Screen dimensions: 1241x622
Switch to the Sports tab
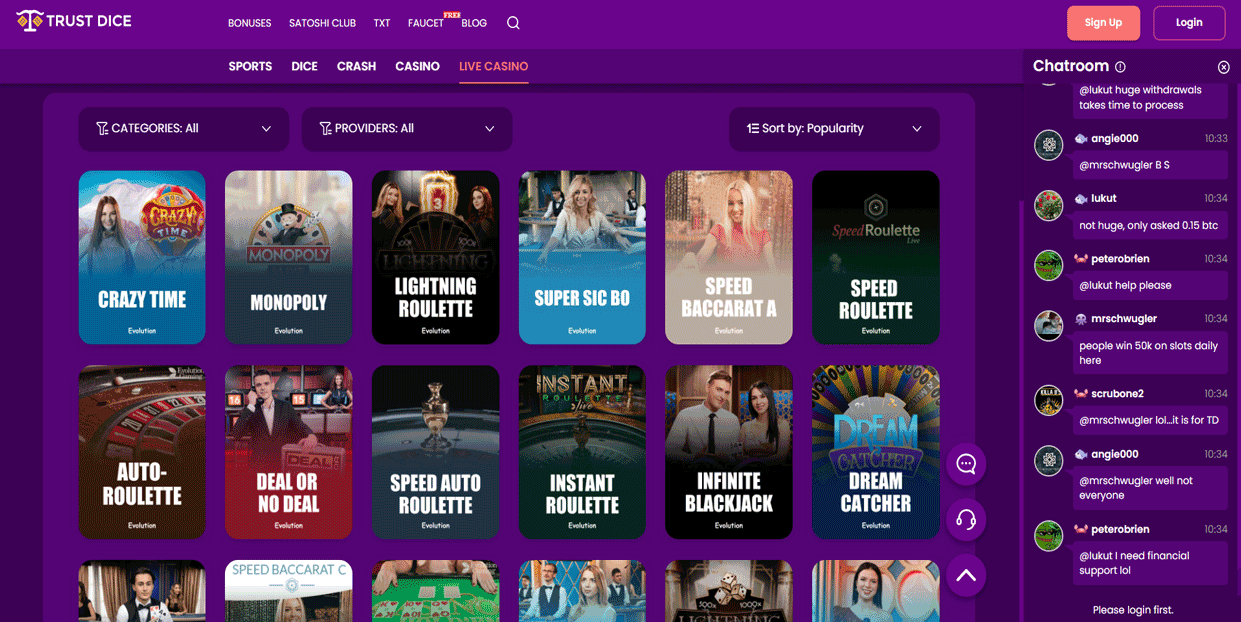[250, 66]
